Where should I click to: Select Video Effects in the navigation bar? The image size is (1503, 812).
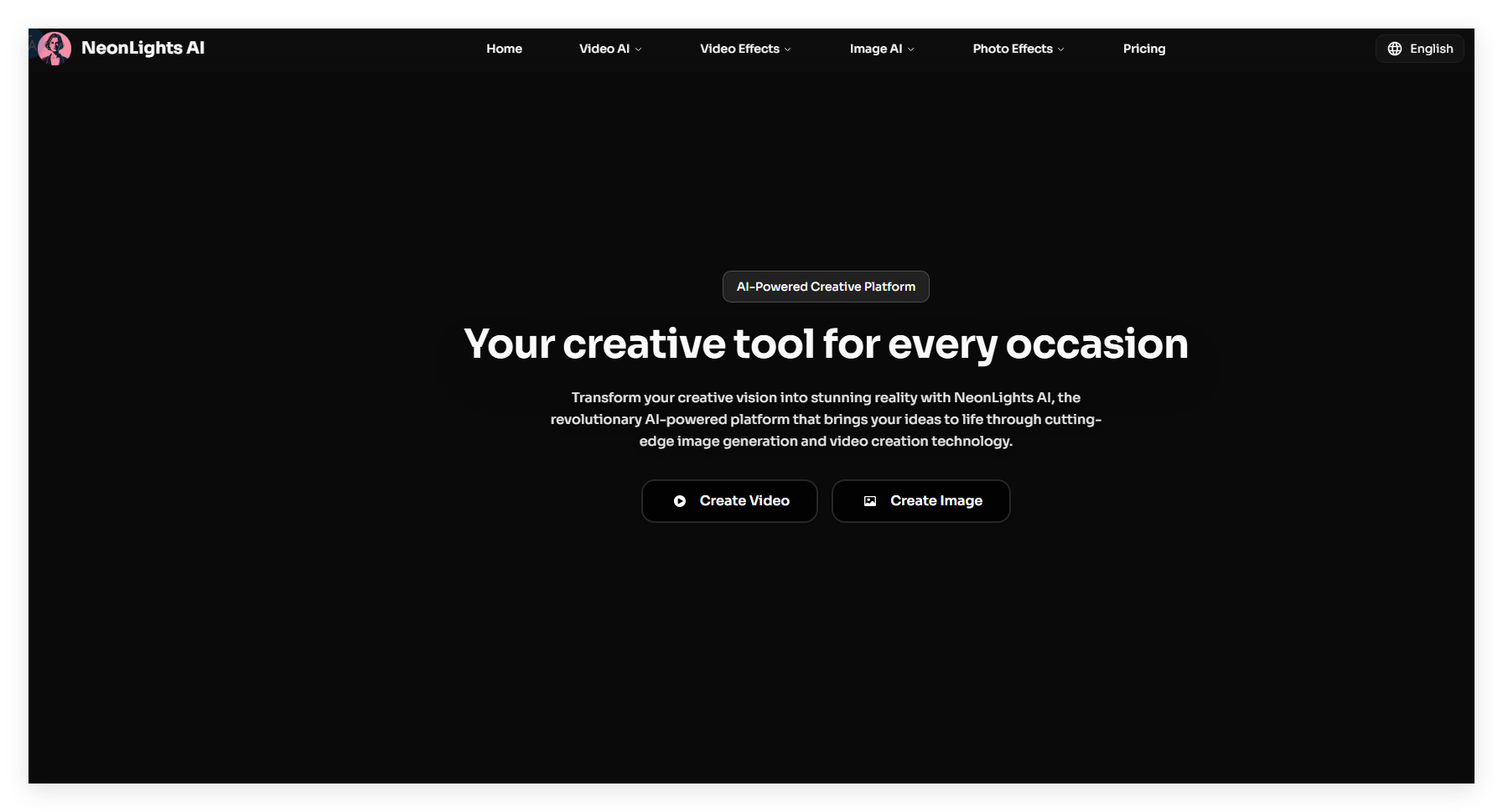click(x=739, y=49)
